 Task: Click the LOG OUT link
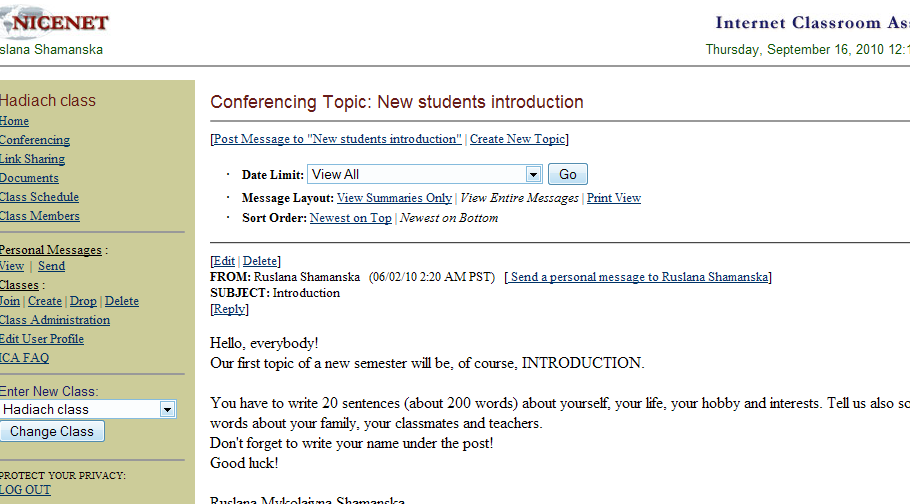pyautogui.click(x=25, y=490)
